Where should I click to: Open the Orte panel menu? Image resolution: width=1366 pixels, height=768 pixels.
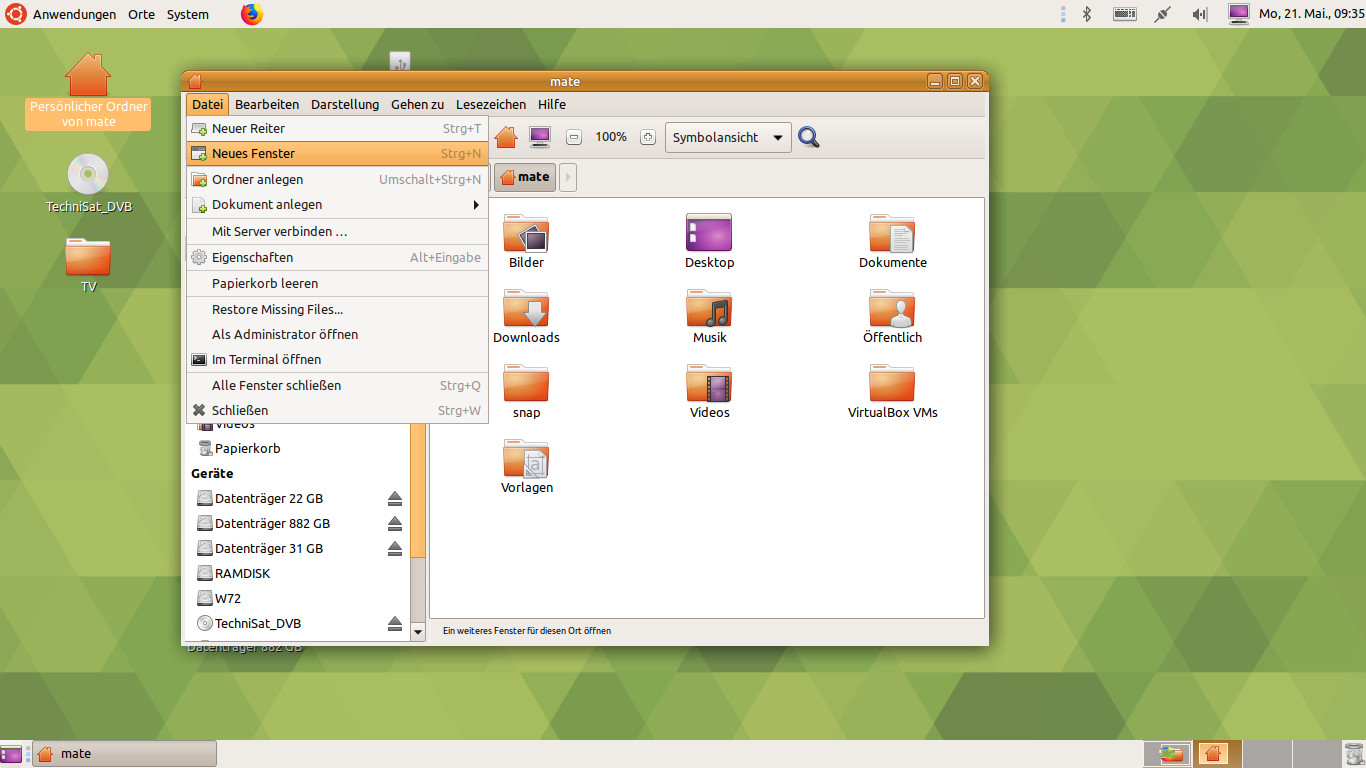(142, 14)
